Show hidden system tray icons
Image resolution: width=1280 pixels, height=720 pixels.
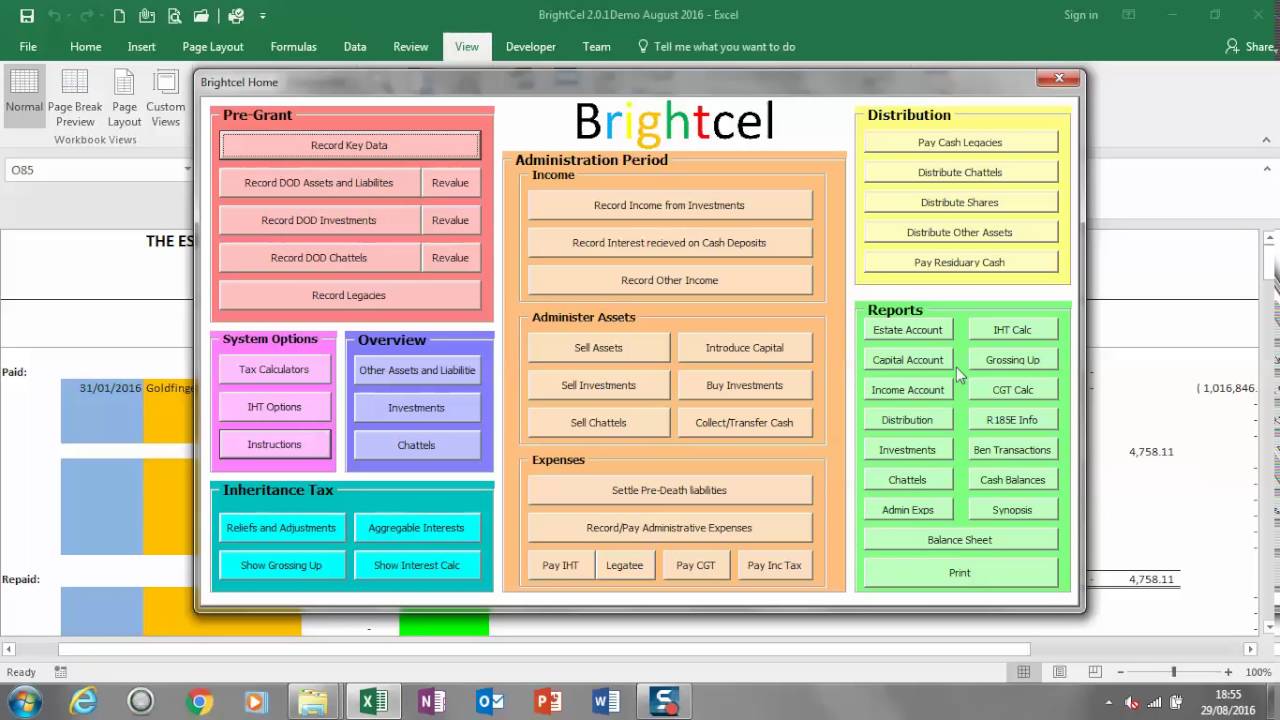point(1109,702)
